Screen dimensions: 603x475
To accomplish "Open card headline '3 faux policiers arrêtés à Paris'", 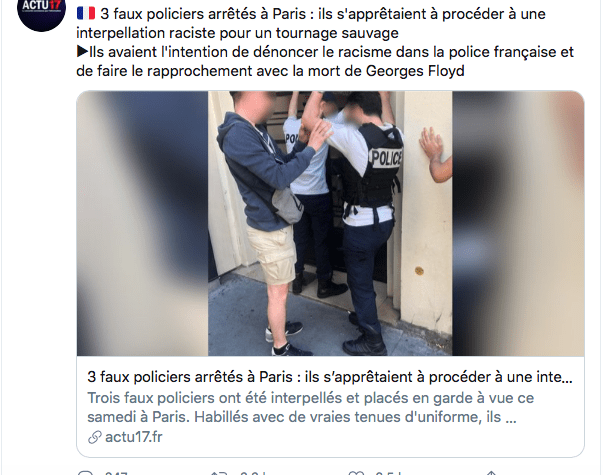I will tap(330, 377).
